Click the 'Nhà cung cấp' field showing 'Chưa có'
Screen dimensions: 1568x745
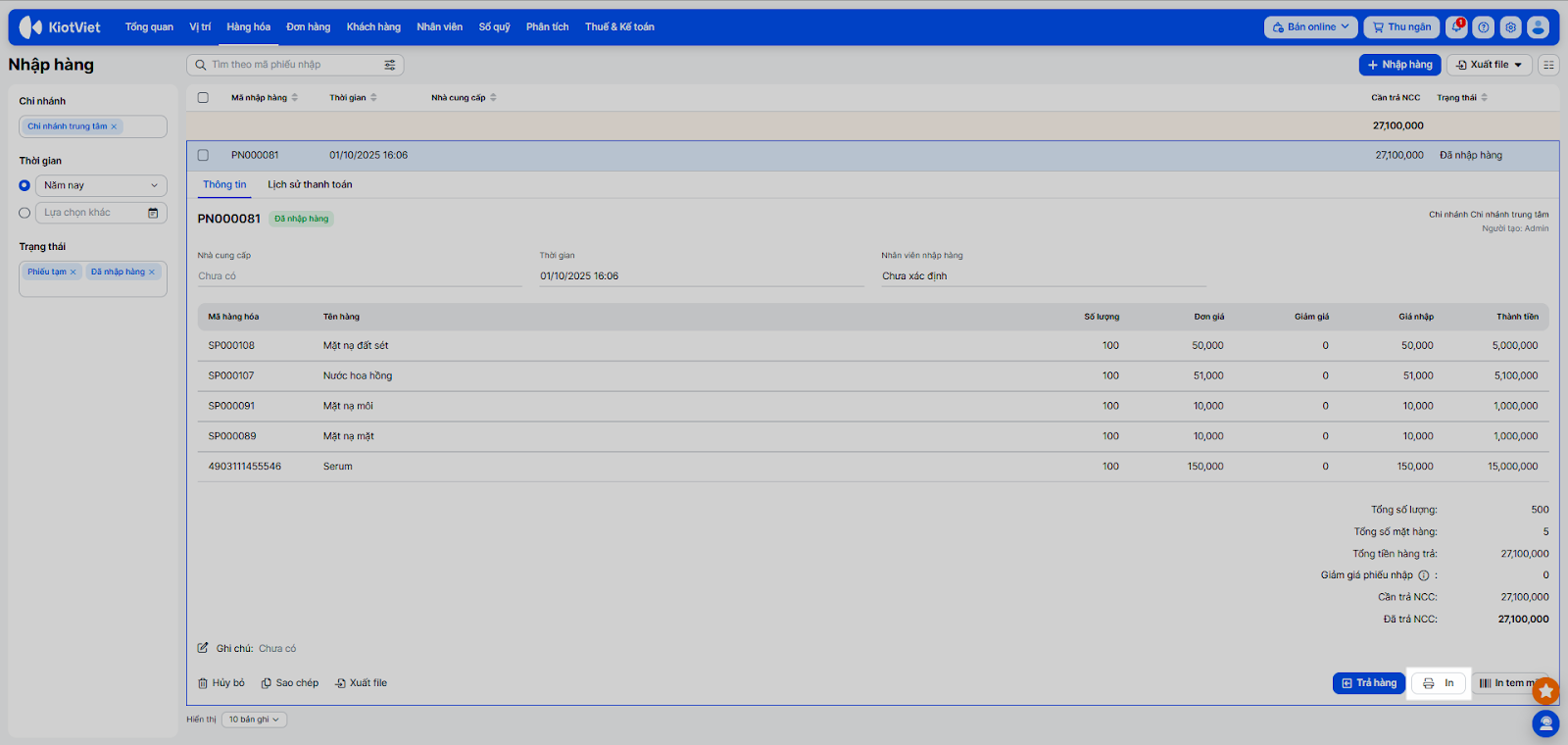(360, 276)
